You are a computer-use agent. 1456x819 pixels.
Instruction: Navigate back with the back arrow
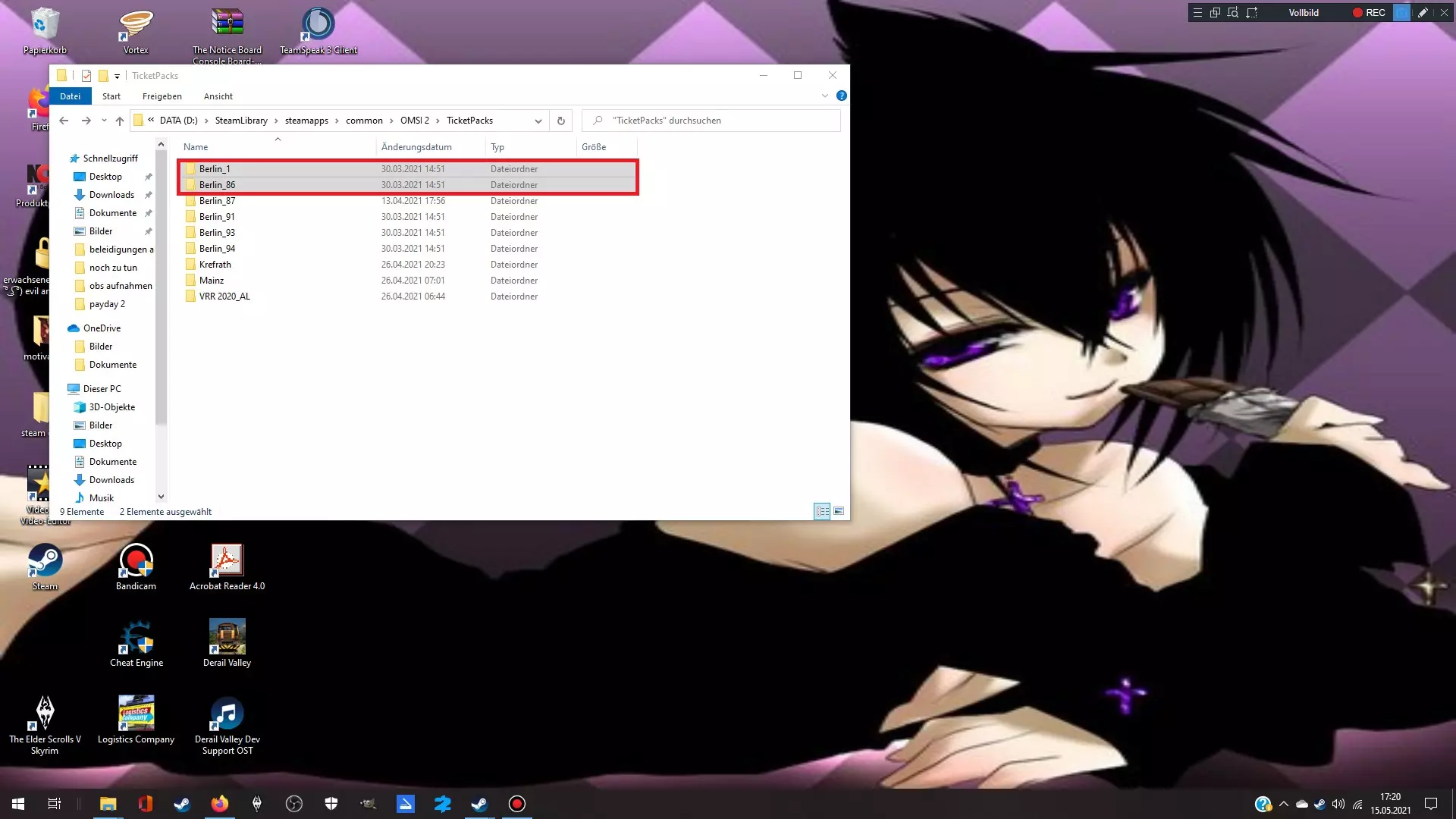(x=64, y=121)
